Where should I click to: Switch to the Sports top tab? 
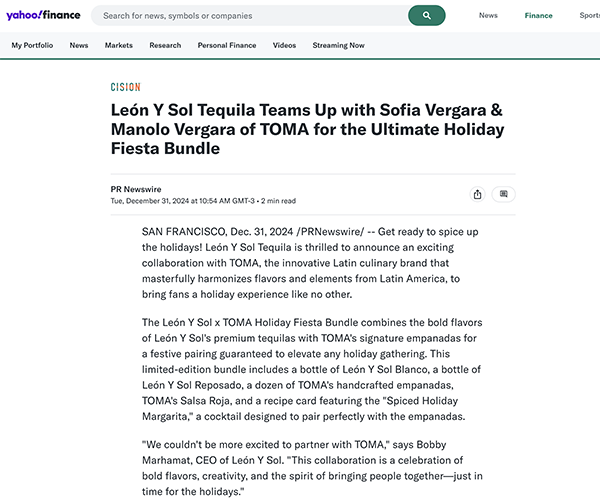point(589,16)
